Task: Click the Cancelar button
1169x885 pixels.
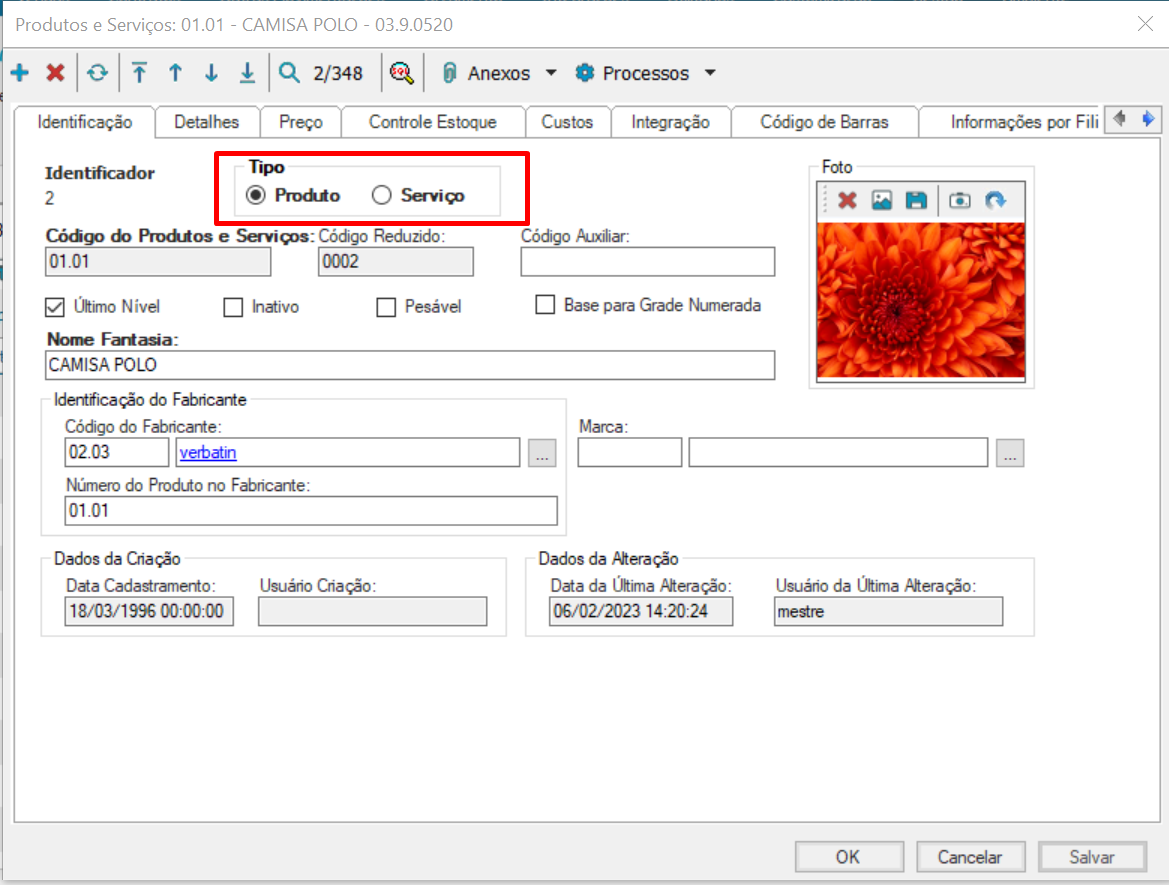Action: [970, 857]
